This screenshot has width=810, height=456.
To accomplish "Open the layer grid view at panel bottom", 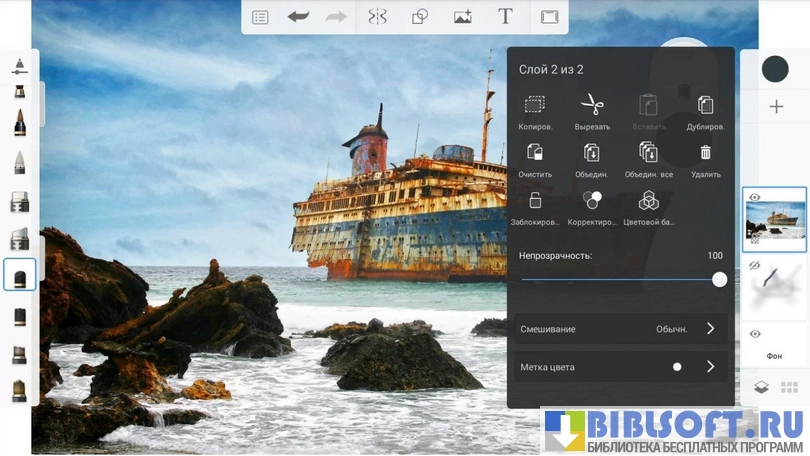I will 788,387.
